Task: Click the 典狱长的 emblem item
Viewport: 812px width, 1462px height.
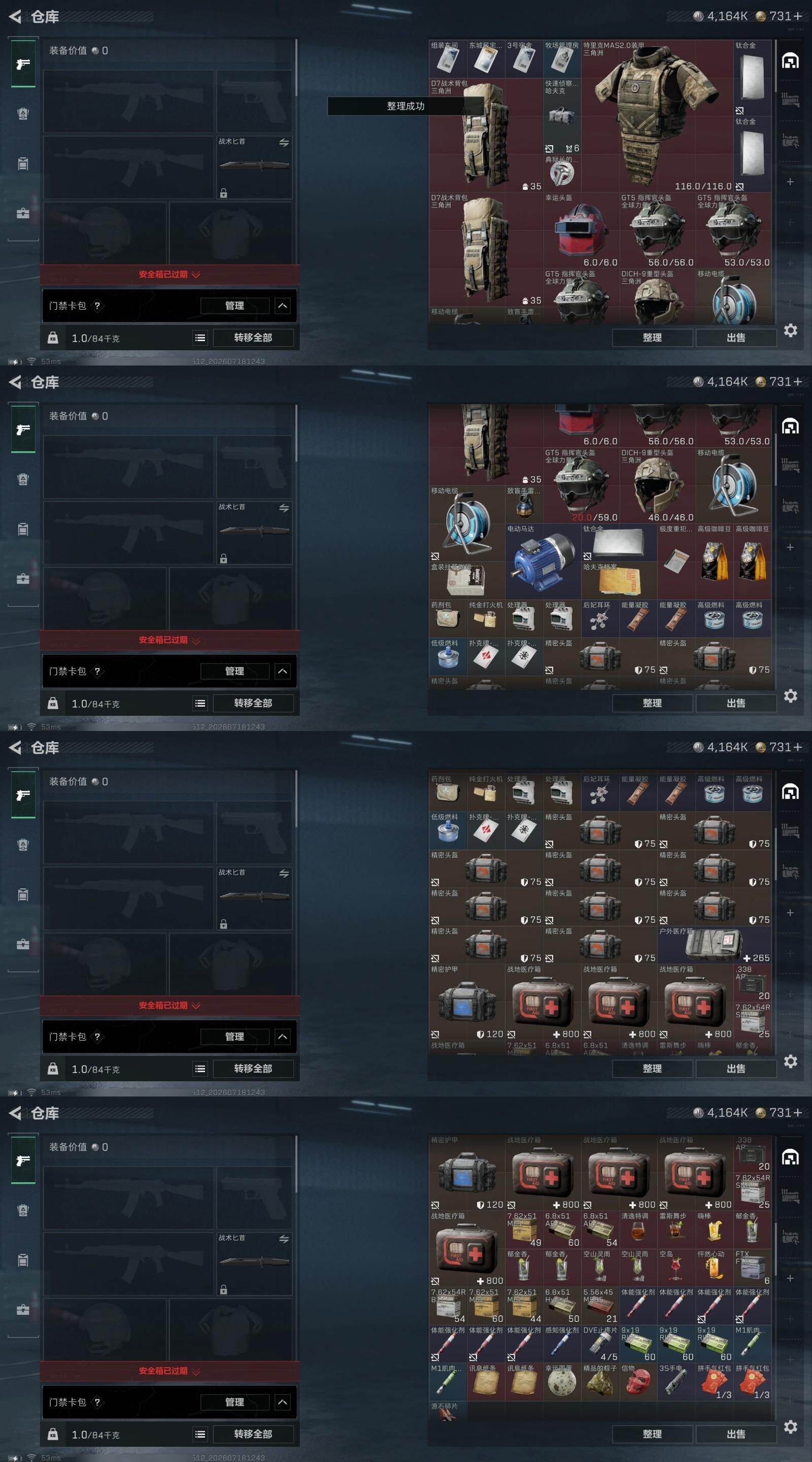Action: tap(562, 173)
